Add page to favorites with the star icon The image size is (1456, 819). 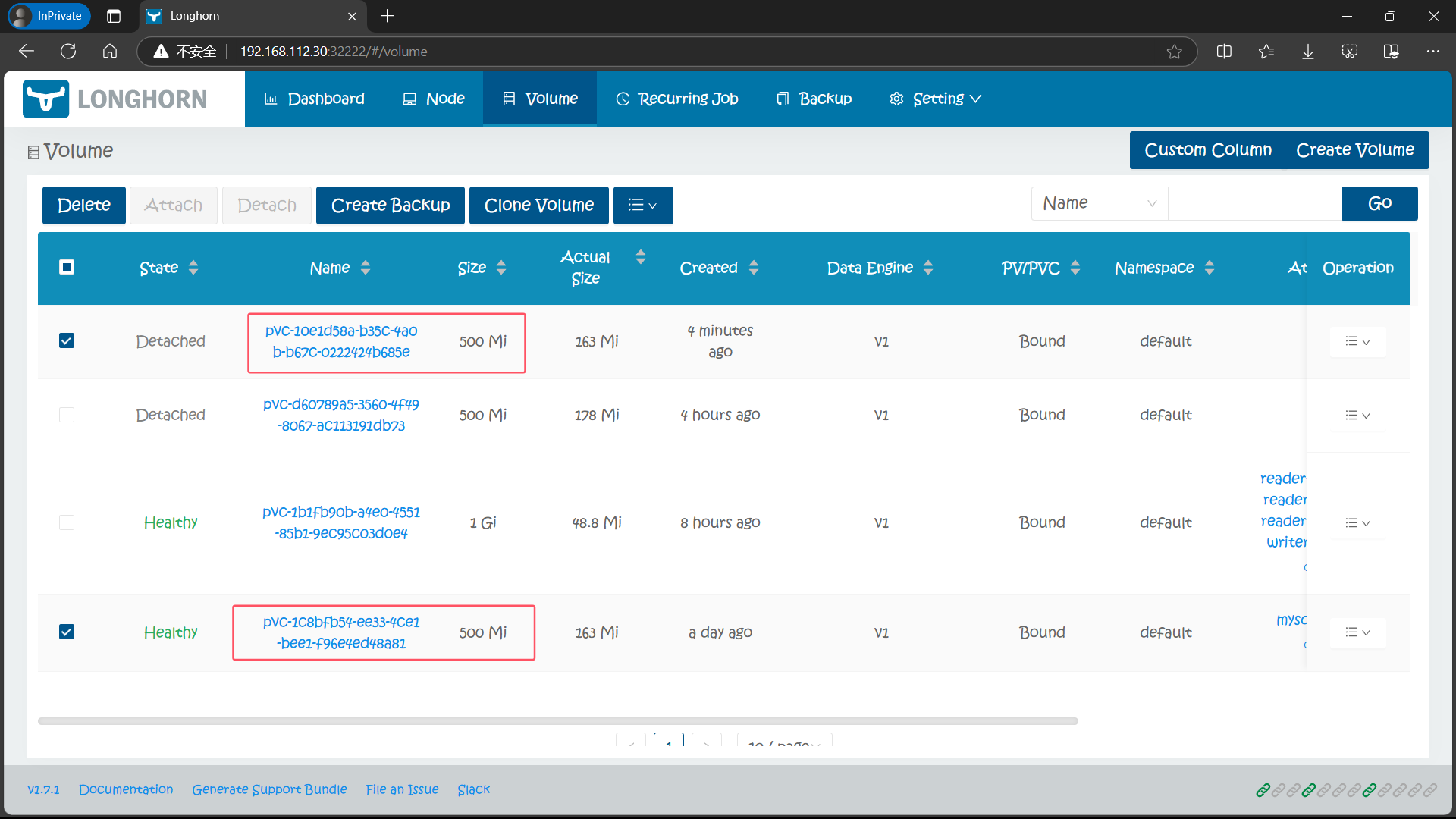click(1174, 52)
